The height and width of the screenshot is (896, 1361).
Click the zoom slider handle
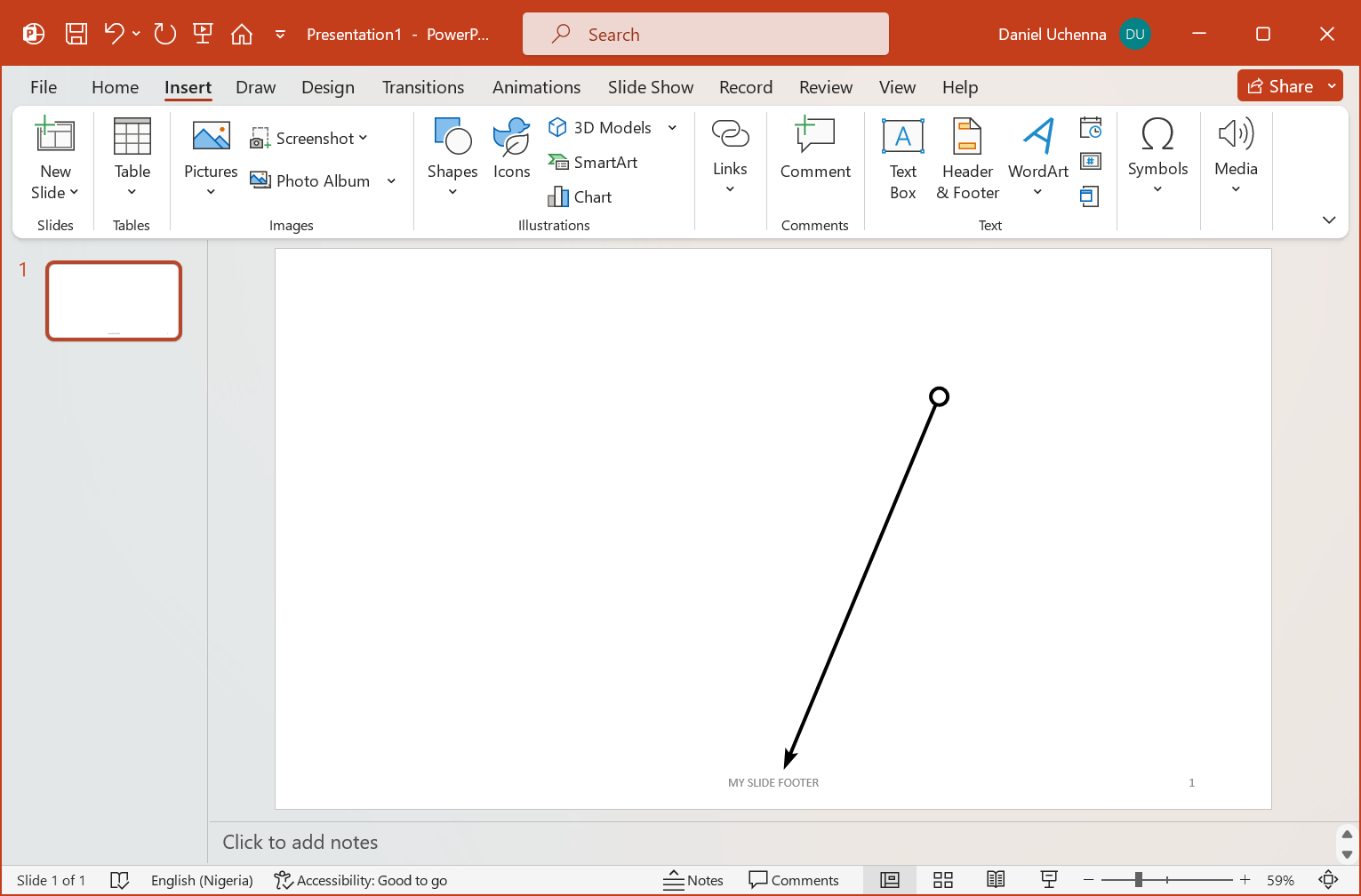point(1139,880)
